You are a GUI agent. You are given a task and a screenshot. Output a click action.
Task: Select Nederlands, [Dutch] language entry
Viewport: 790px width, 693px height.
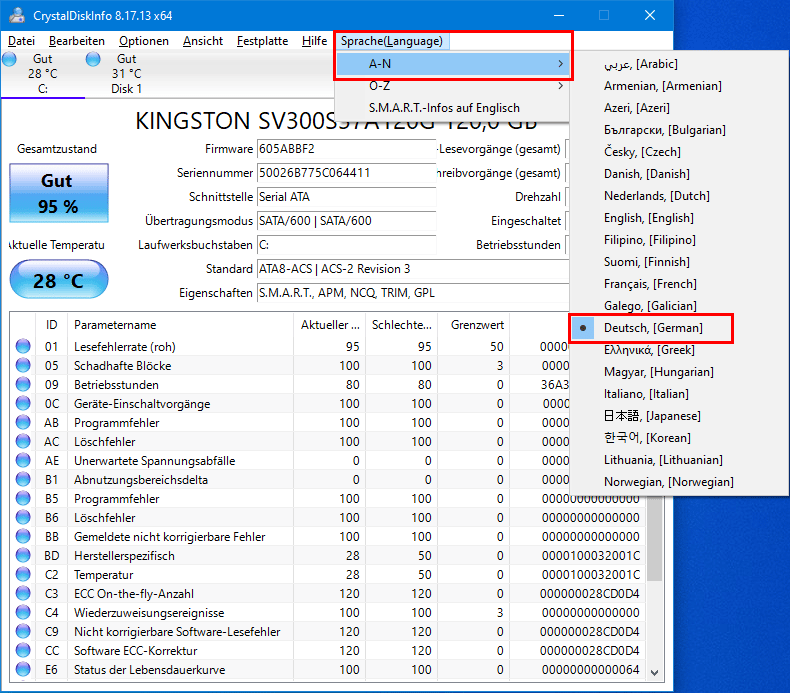(679, 196)
